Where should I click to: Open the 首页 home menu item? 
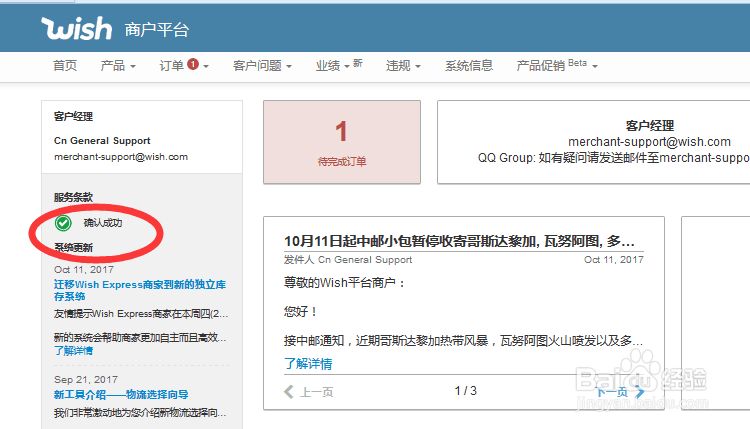[65, 66]
